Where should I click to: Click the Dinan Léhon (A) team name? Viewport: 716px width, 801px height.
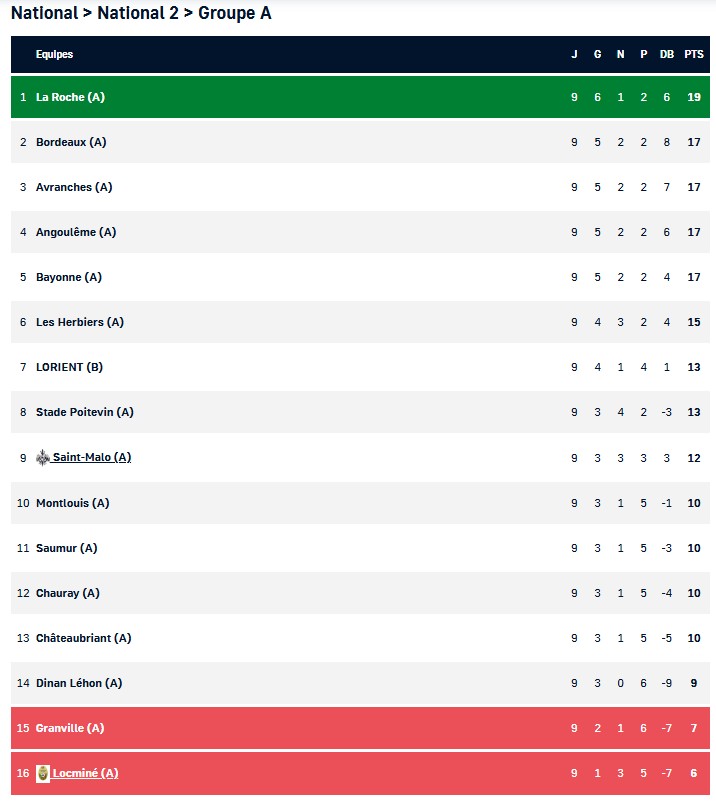79,683
